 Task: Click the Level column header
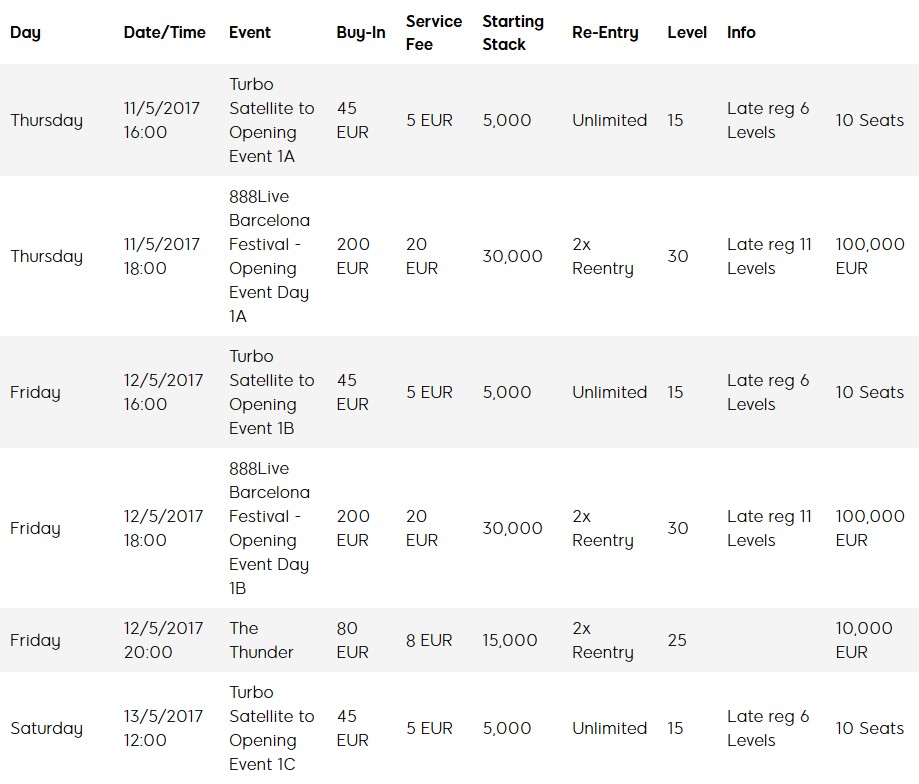tap(687, 32)
